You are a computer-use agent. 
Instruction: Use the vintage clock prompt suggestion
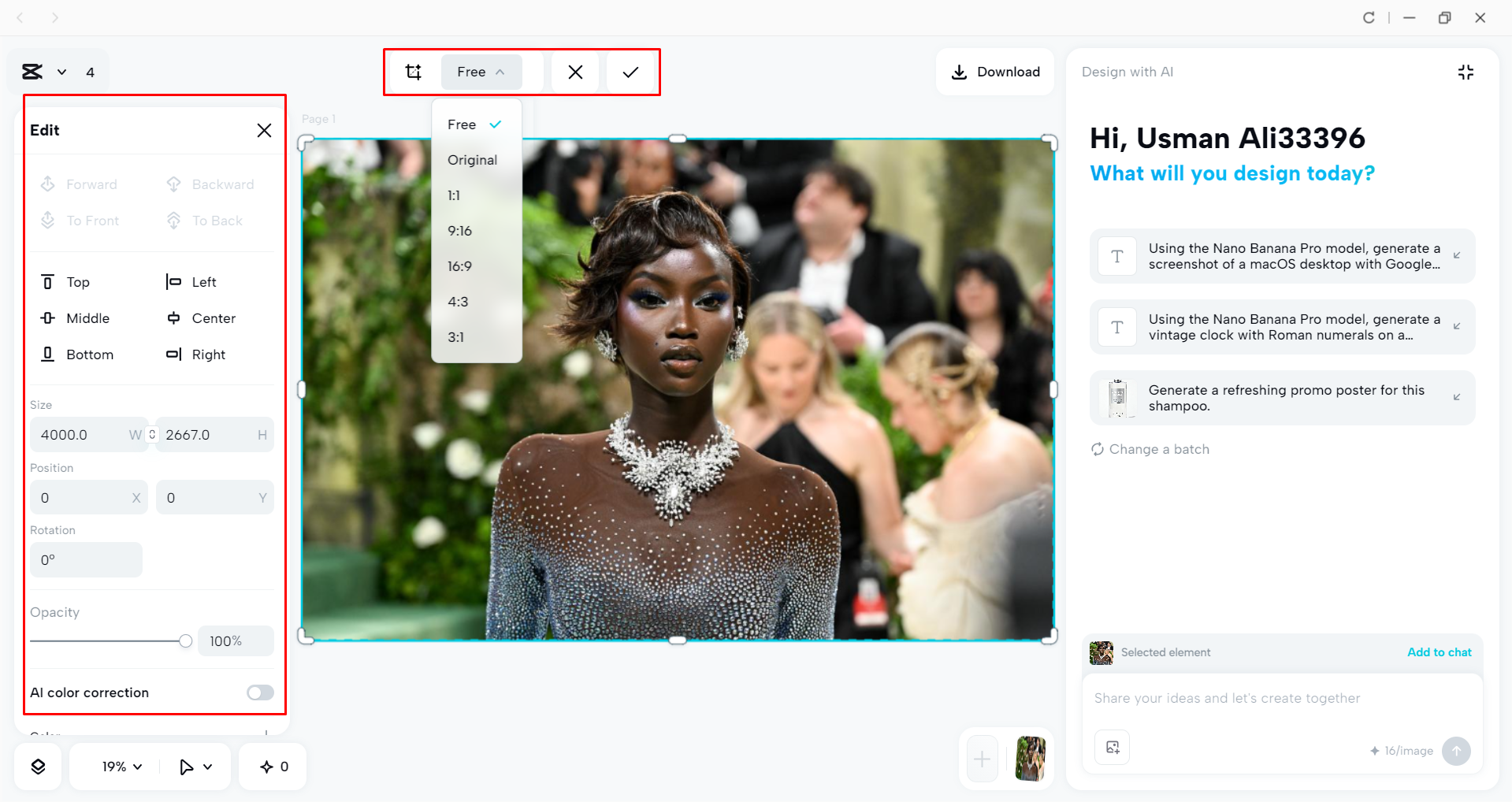pos(1282,327)
